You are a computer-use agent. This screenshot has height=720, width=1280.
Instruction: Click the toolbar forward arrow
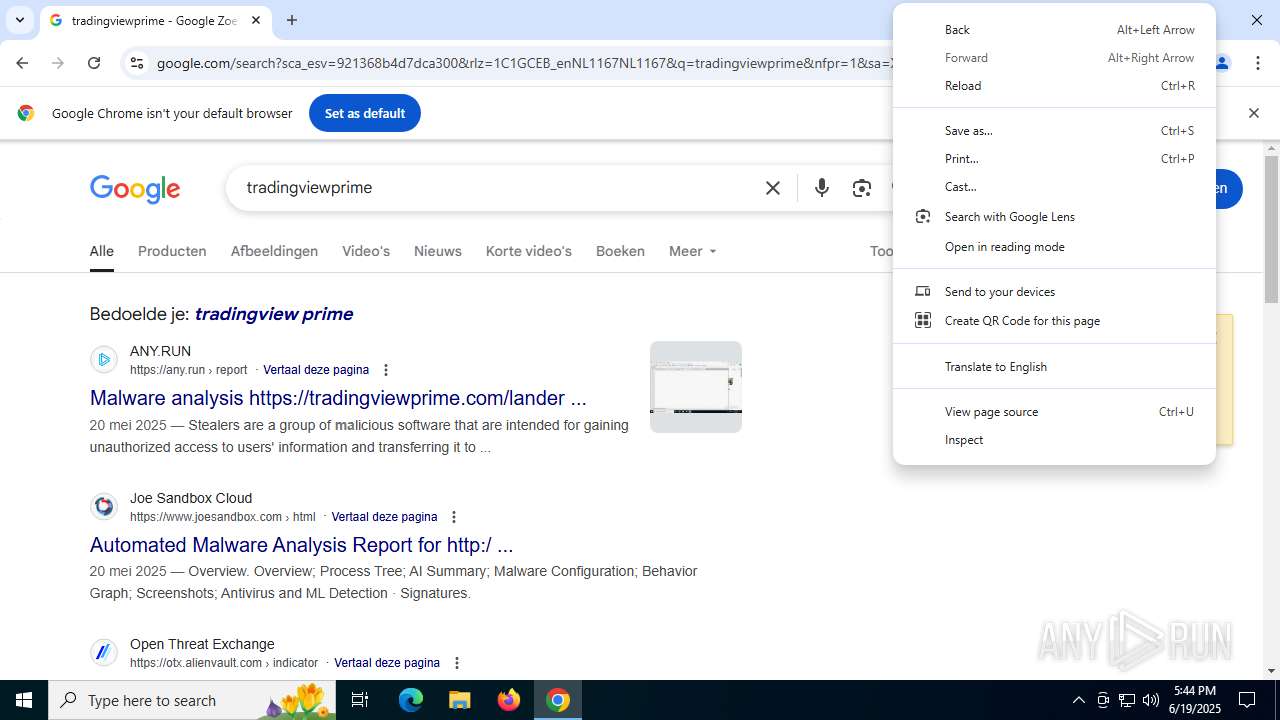58,63
